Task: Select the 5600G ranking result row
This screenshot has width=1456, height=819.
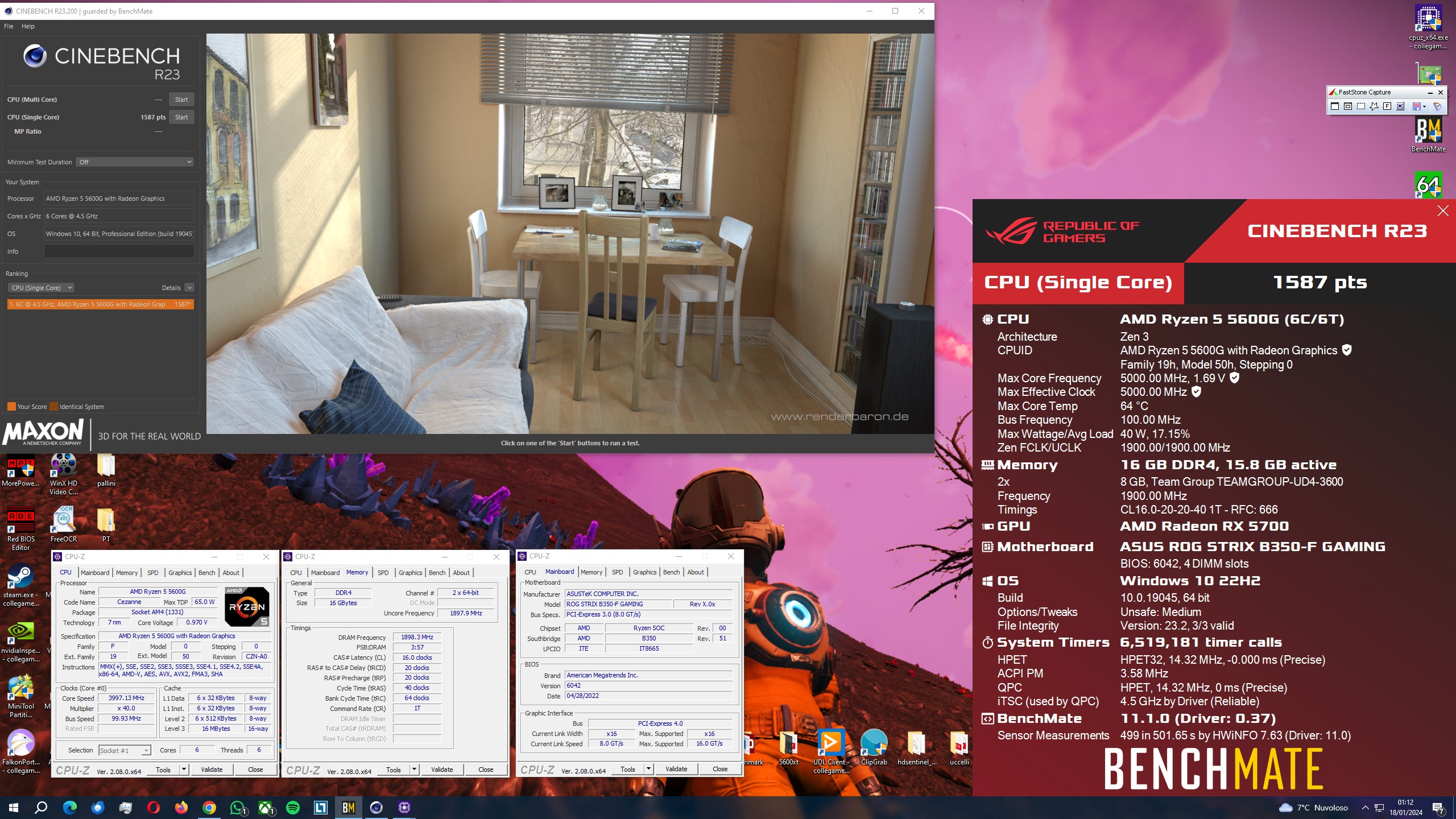Action: click(101, 304)
